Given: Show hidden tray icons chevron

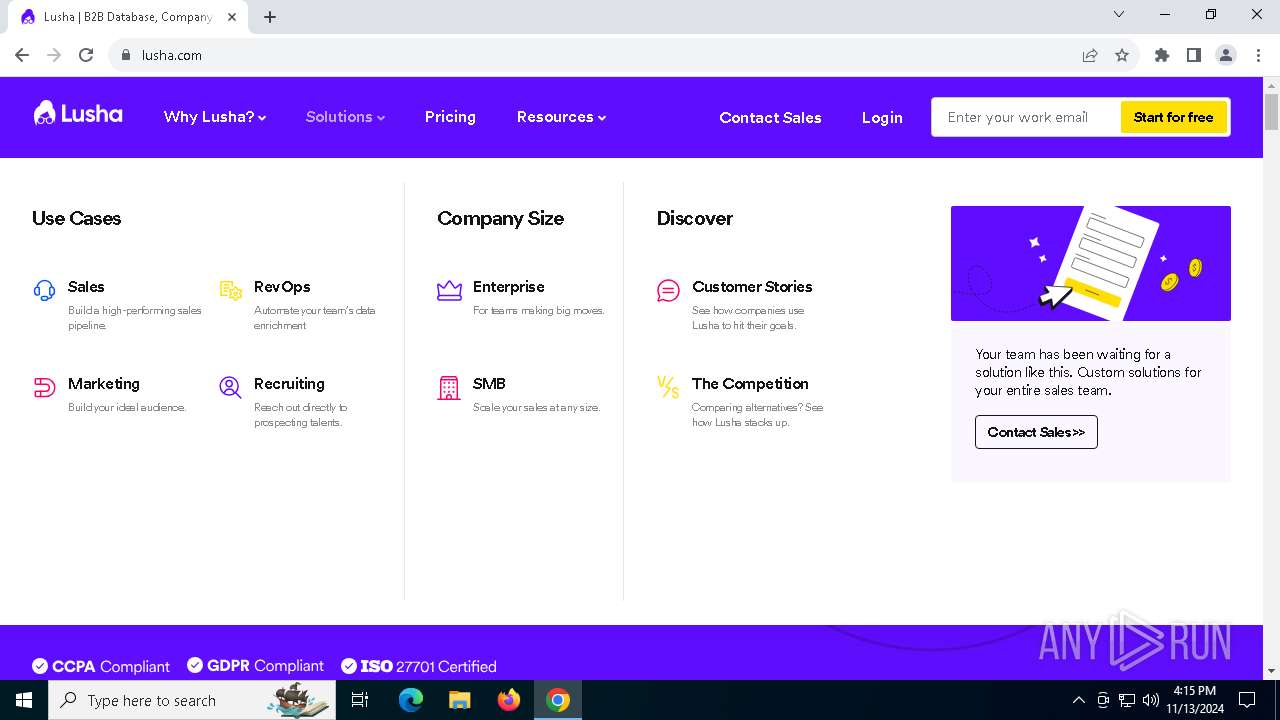Looking at the screenshot, I should click(x=1078, y=700).
